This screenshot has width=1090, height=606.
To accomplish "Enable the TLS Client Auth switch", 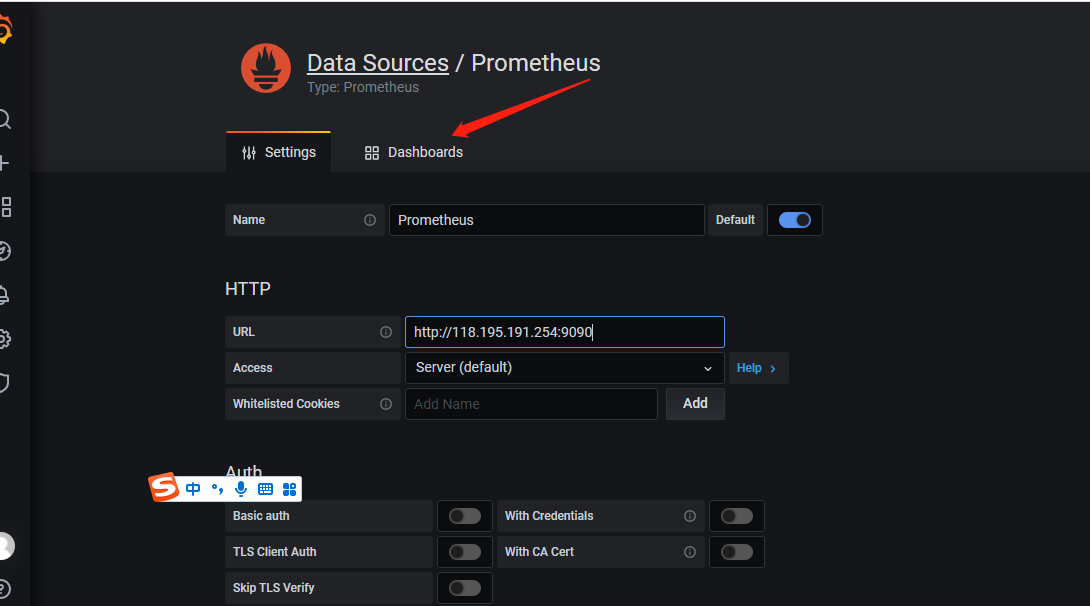I will pyautogui.click(x=464, y=552).
